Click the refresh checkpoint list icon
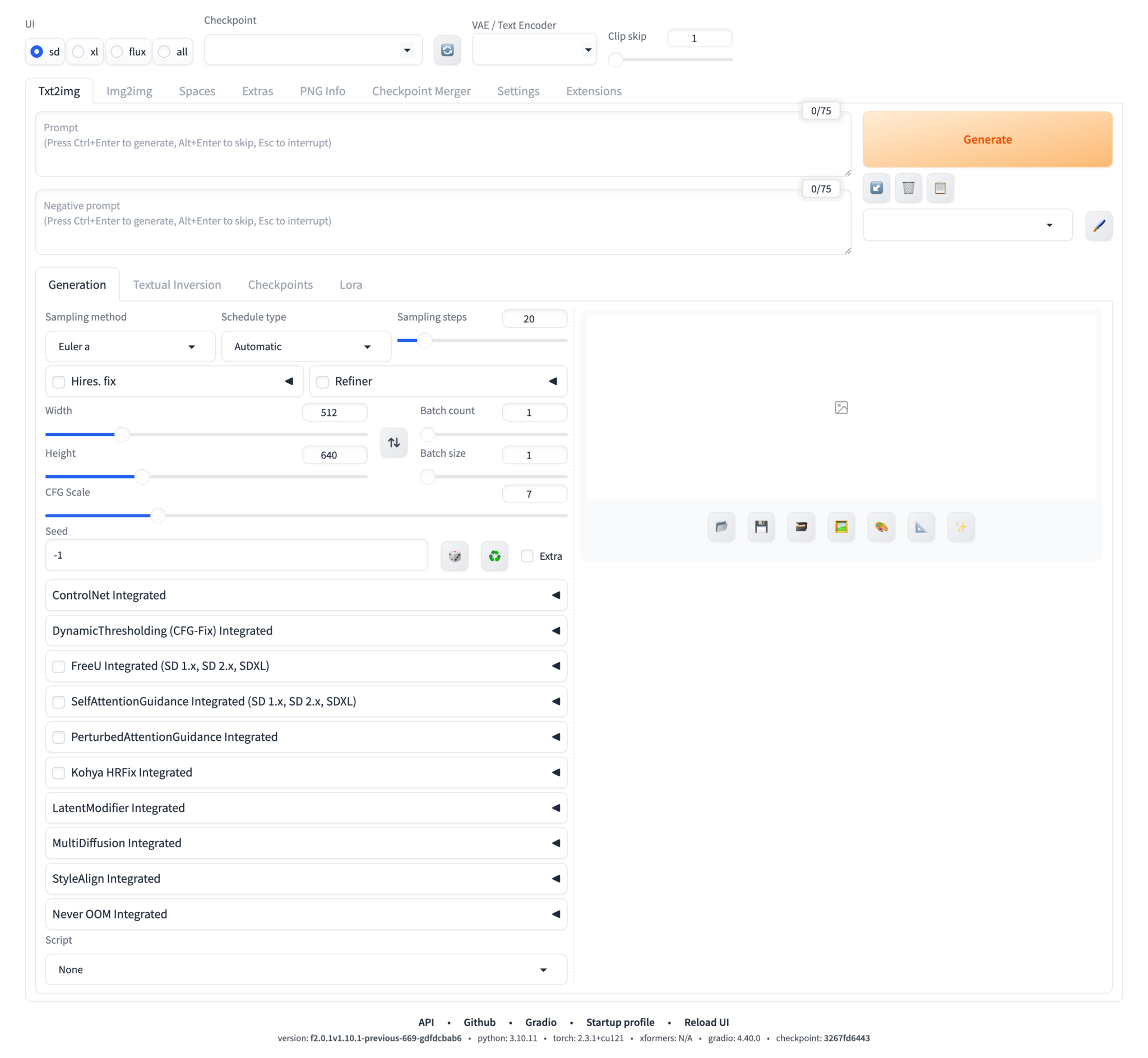Viewport: 1148px width, 1058px height. click(x=447, y=50)
